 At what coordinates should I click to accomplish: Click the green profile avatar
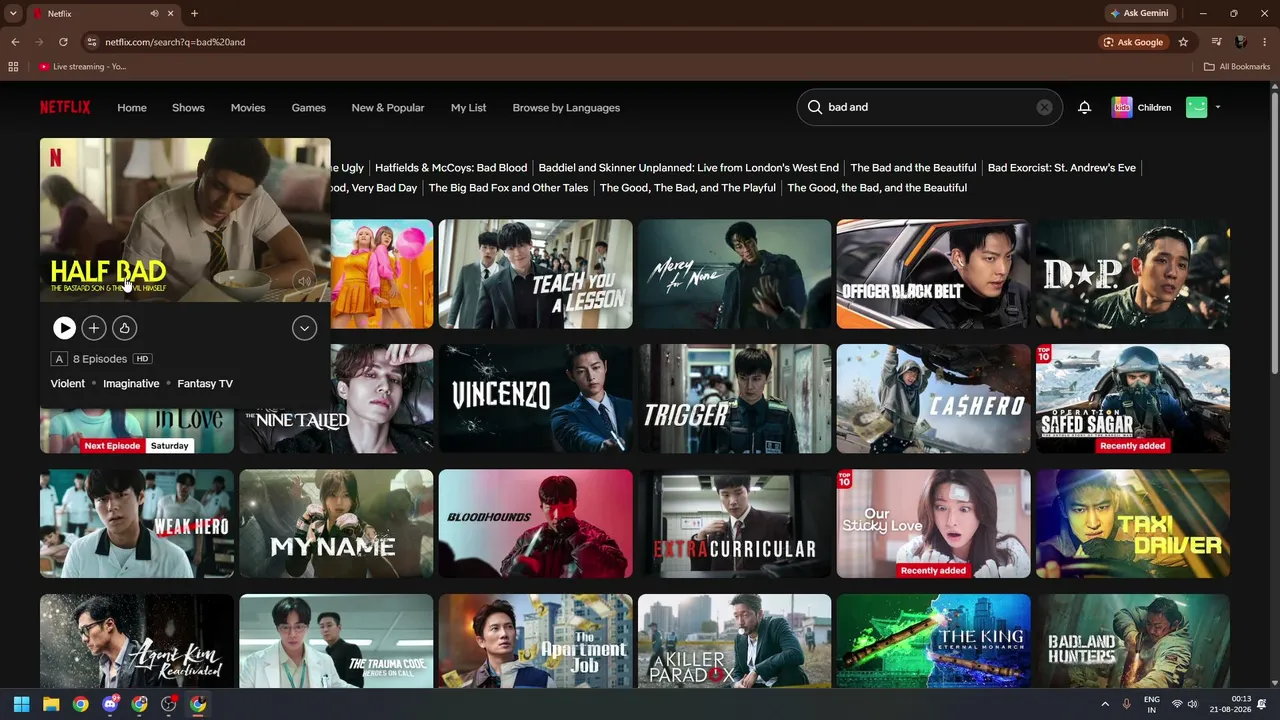tap(1197, 107)
